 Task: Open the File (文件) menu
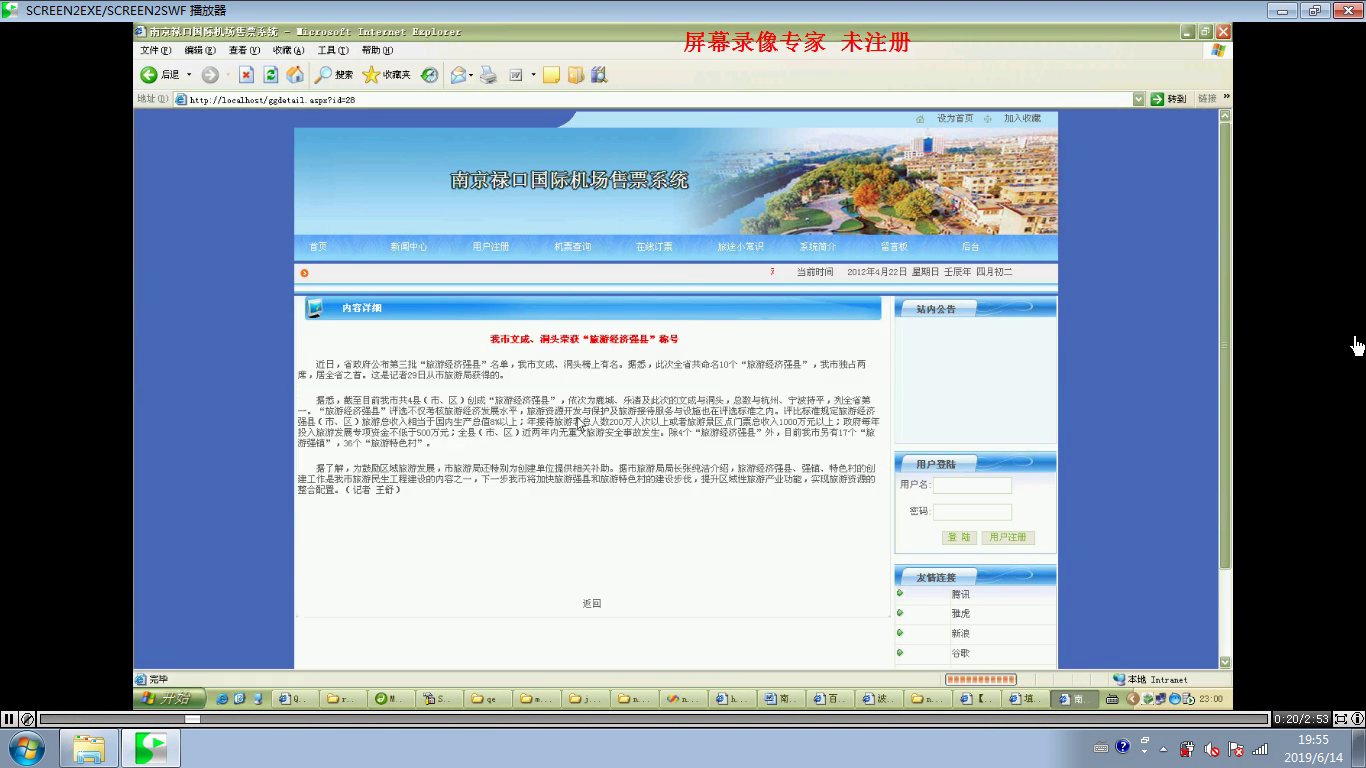pyautogui.click(x=155, y=50)
